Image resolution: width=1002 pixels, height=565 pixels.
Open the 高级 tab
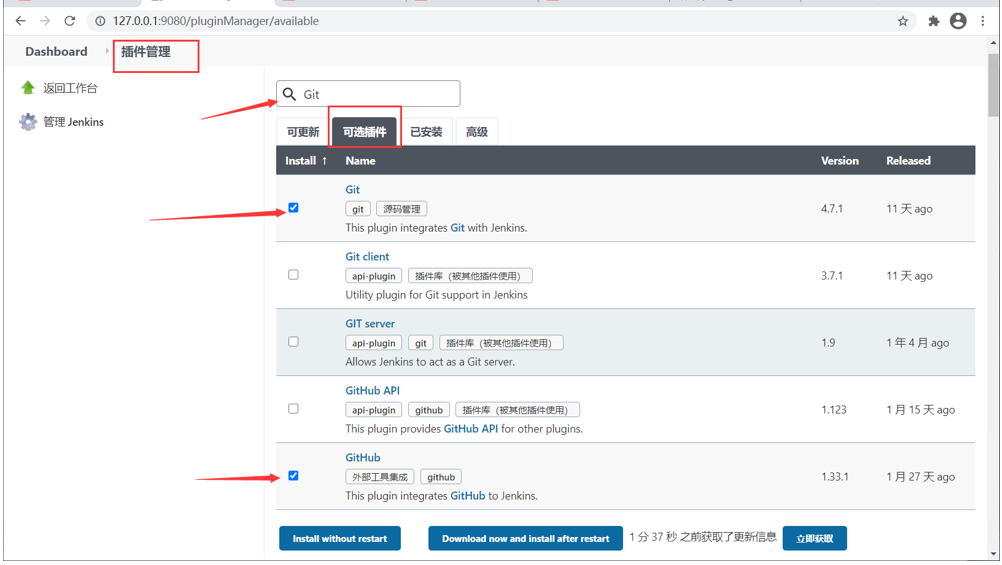tap(477, 132)
